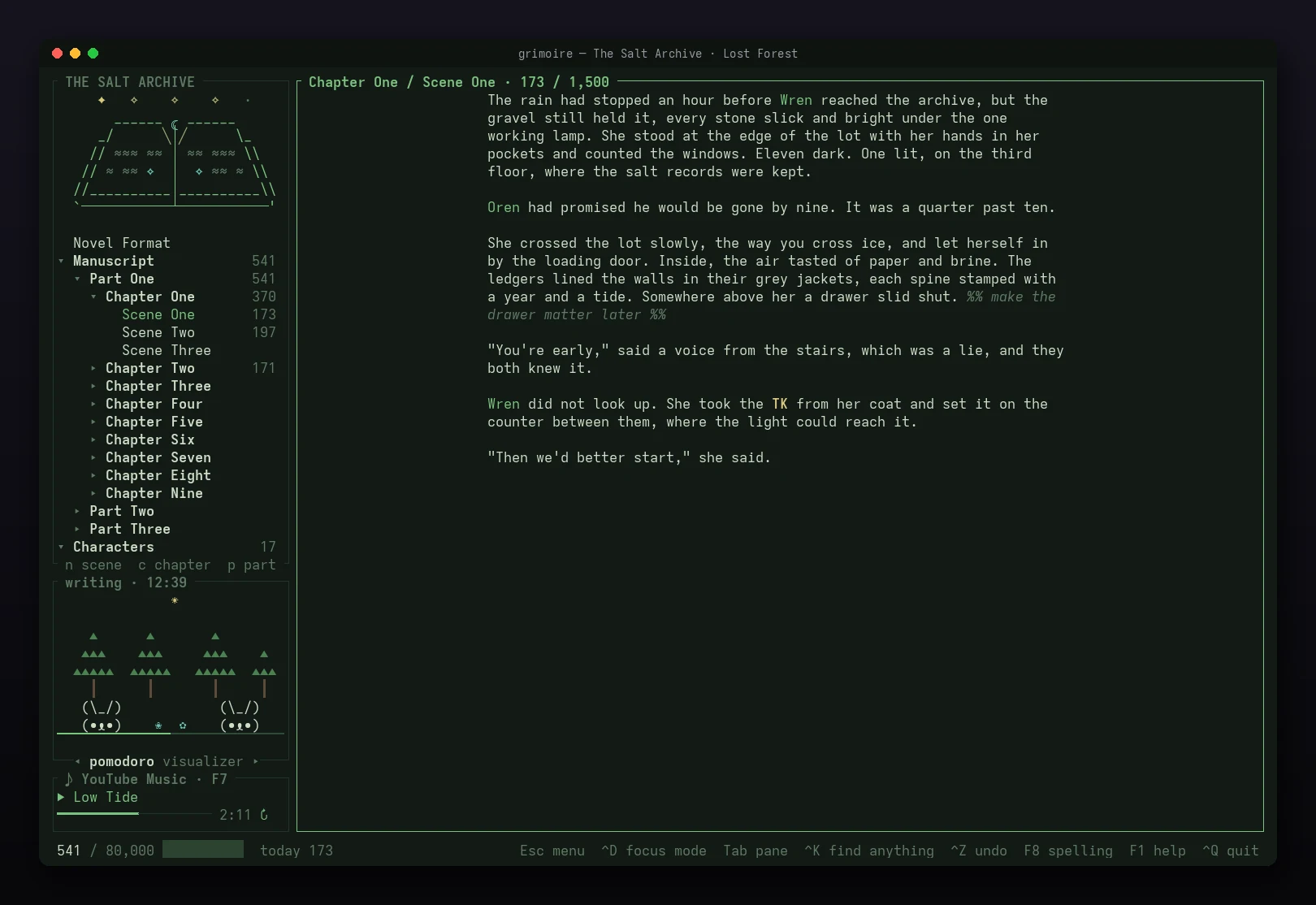1316x905 pixels.
Task: Collapse the Part One arrow
Action: [77, 279]
